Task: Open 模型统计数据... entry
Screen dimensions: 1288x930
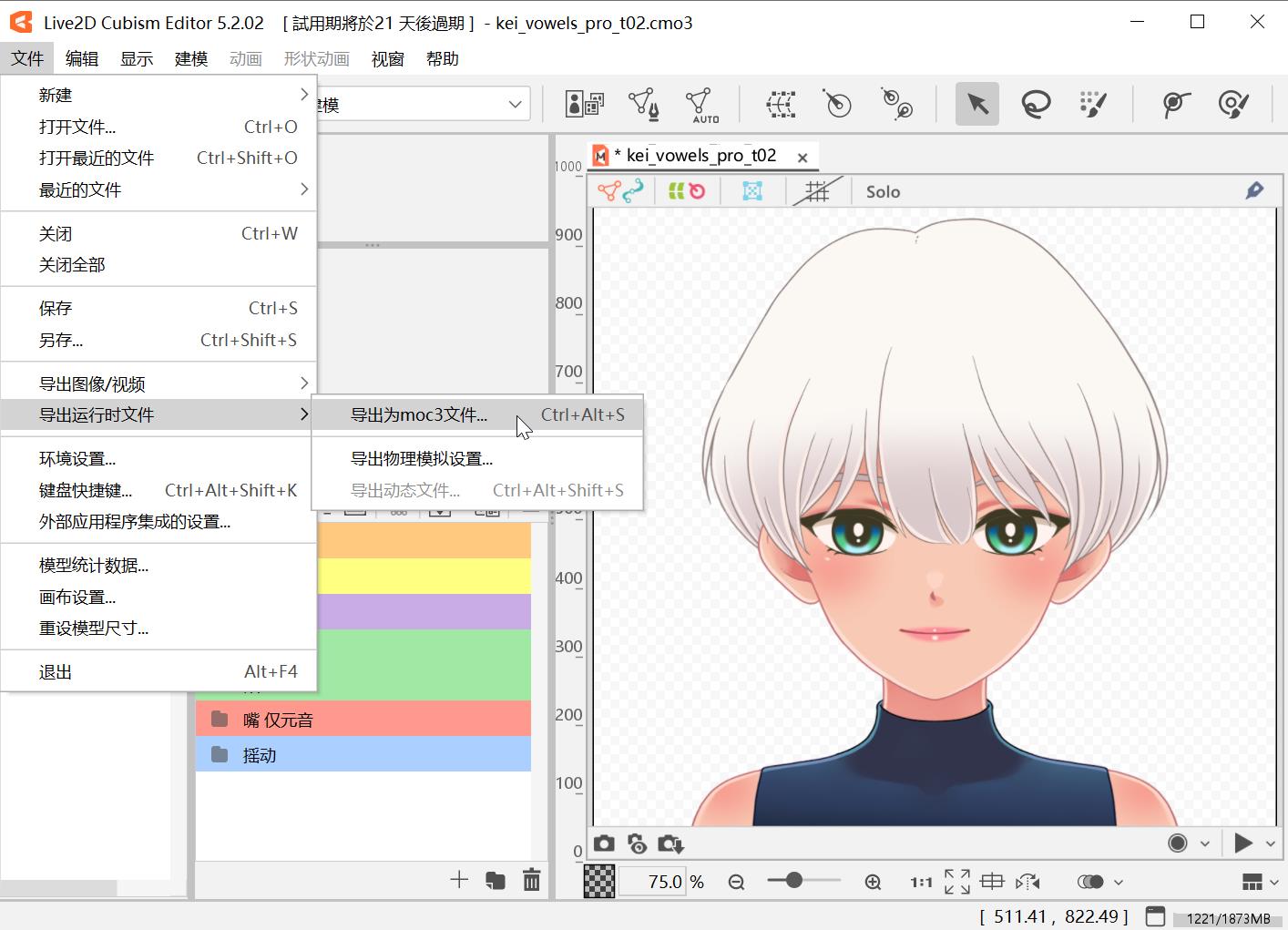Action: pos(158,565)
